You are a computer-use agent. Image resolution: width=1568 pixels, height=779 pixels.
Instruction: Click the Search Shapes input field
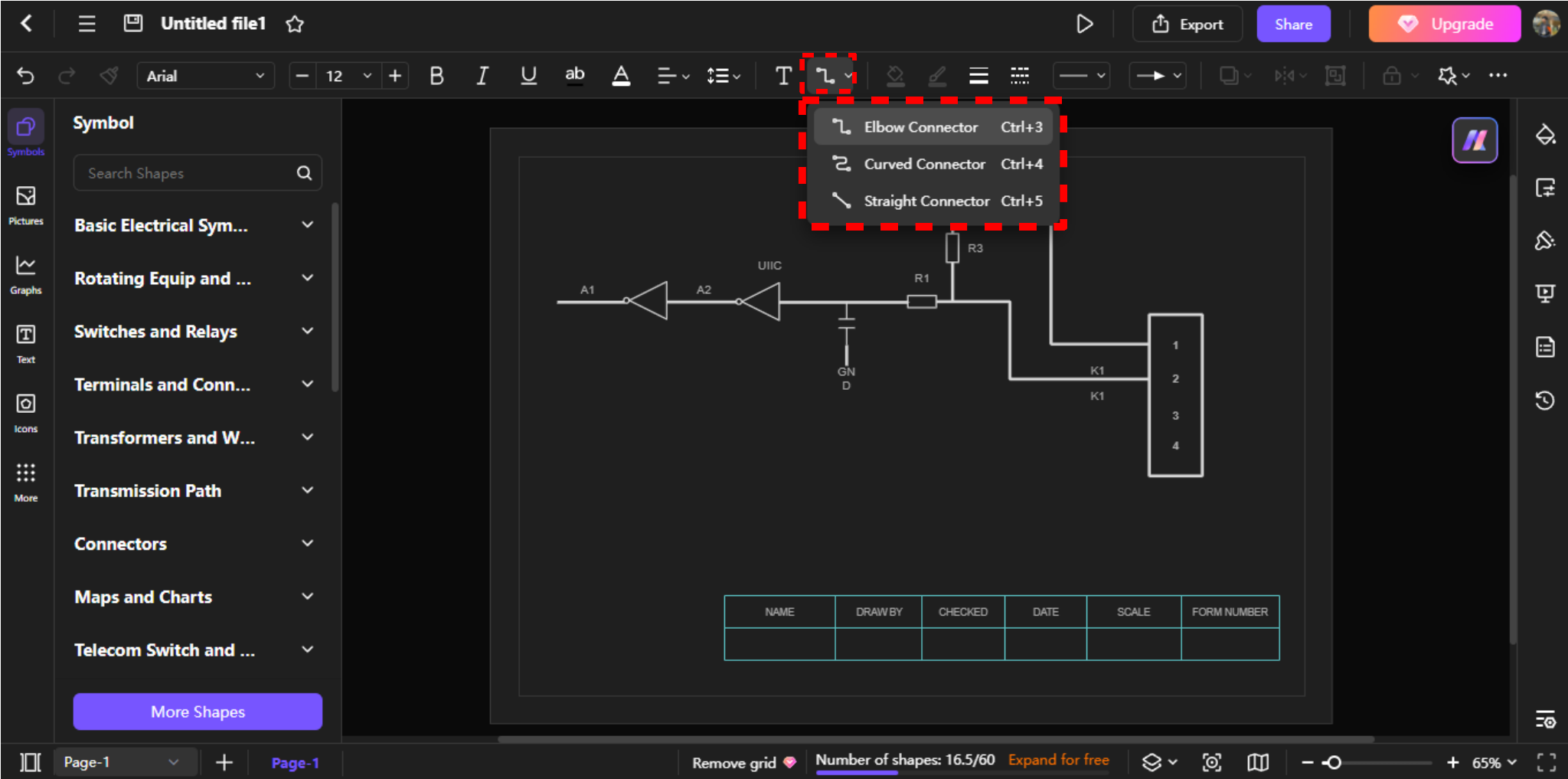(198, 173)
